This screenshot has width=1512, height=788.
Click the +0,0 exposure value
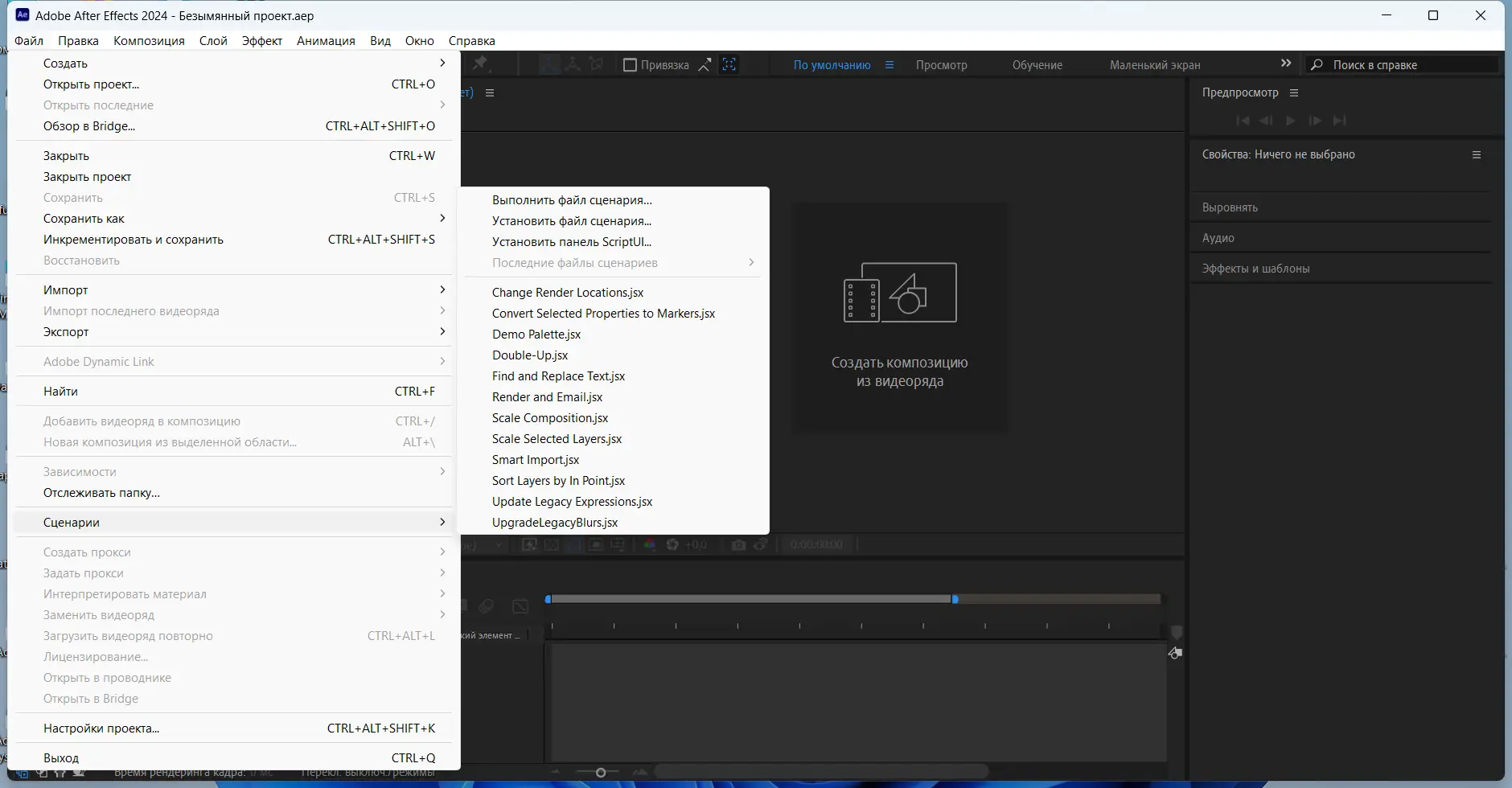click(696, 545)
